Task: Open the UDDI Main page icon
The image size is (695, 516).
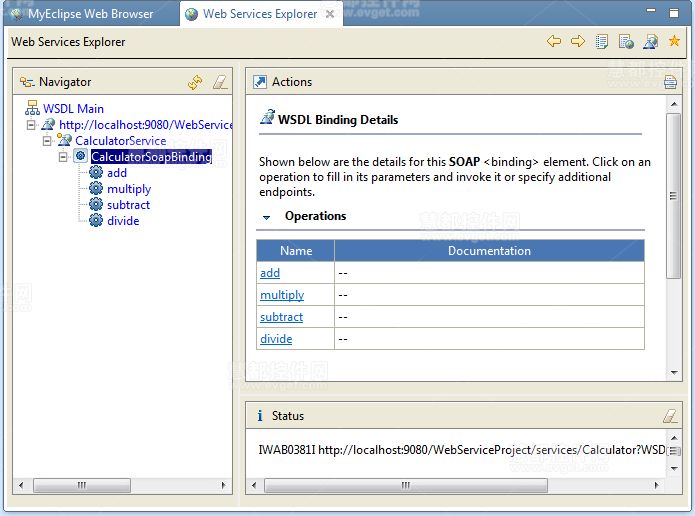Action: pyautogui.click(x=601, y=41)
